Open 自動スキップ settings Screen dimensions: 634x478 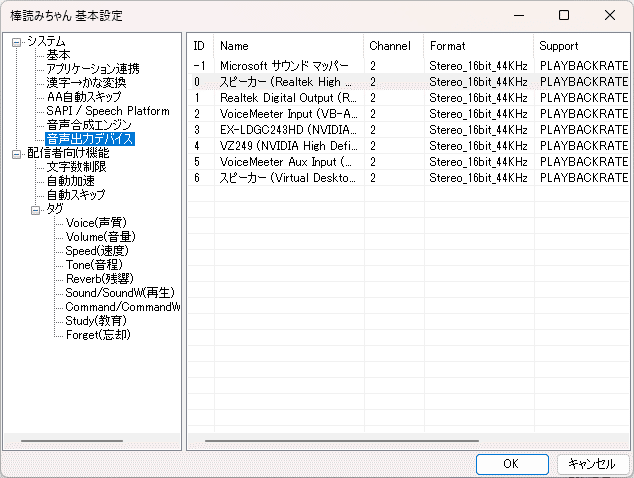76,195
